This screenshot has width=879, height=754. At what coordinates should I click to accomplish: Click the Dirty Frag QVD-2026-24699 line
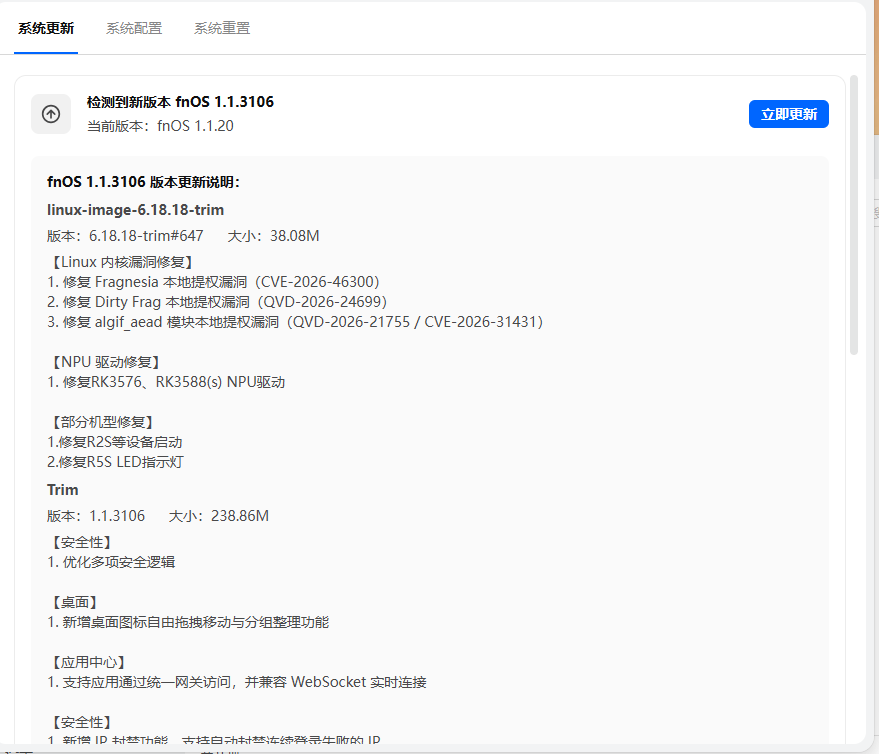218,302
